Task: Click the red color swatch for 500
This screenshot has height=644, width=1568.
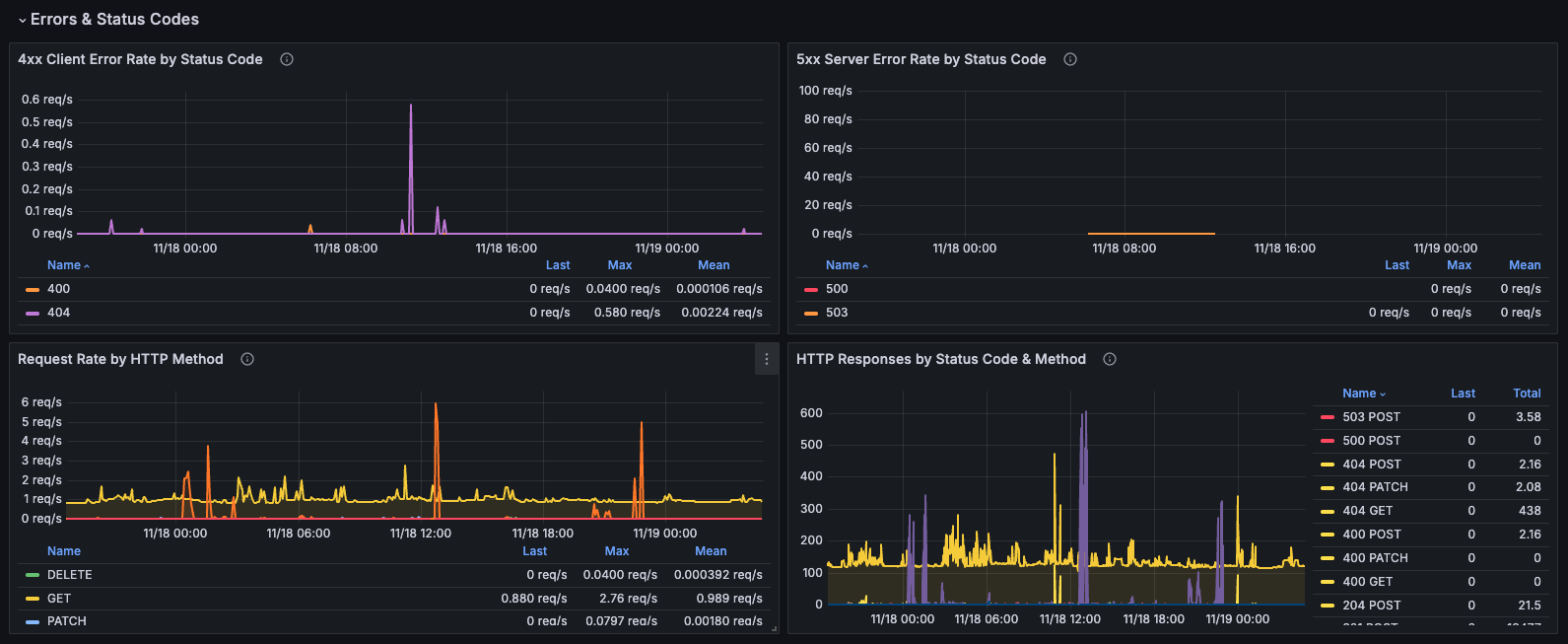Action: [811, 290]
